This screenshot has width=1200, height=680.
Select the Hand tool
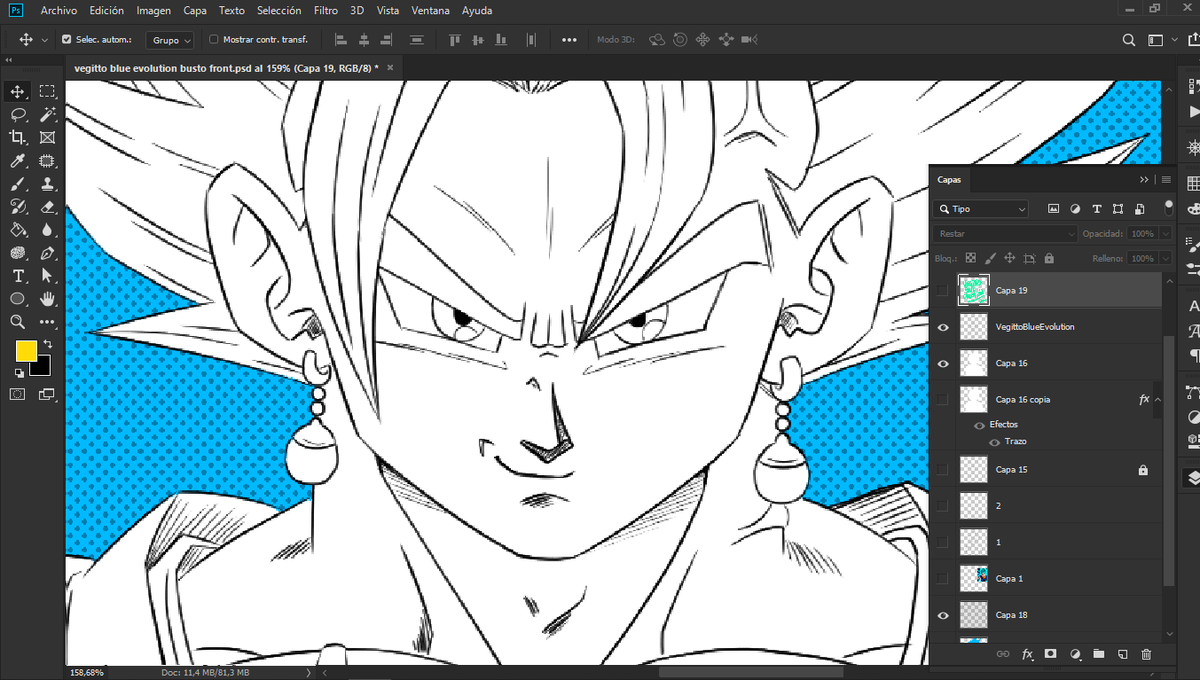tap(47, 299)
